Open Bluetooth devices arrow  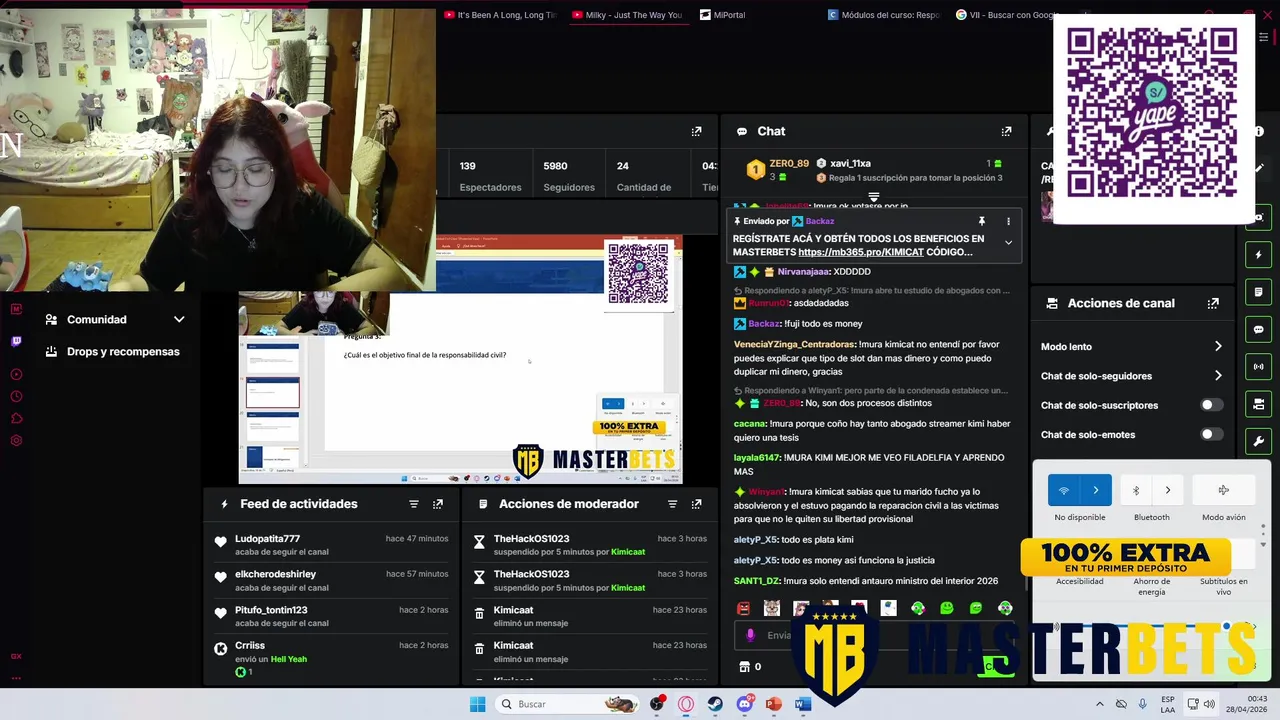(1168, 490)
